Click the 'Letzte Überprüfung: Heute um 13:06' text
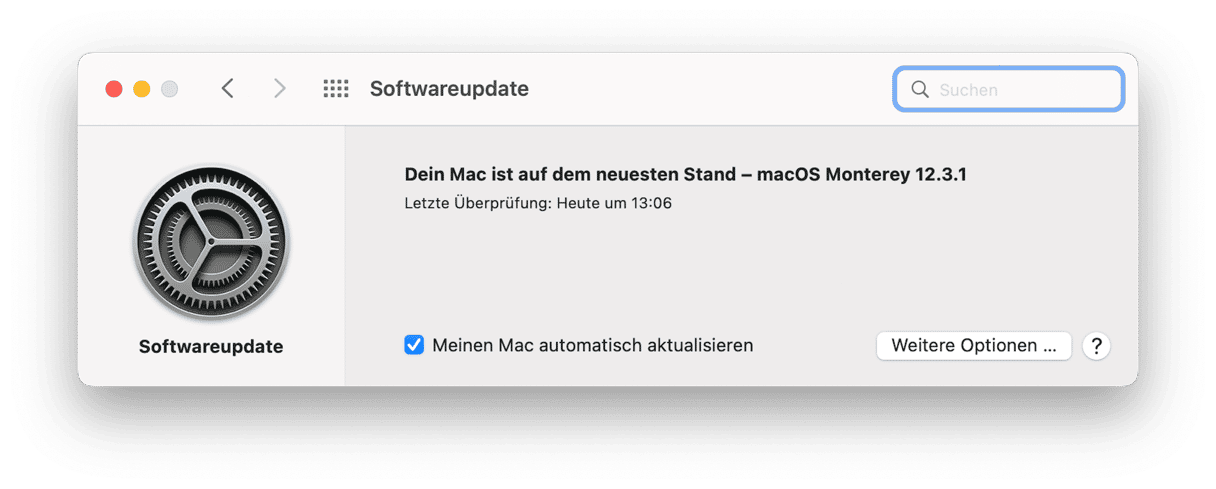The height and width of the screenshot is (489, 1216). (x=538, y=203)
